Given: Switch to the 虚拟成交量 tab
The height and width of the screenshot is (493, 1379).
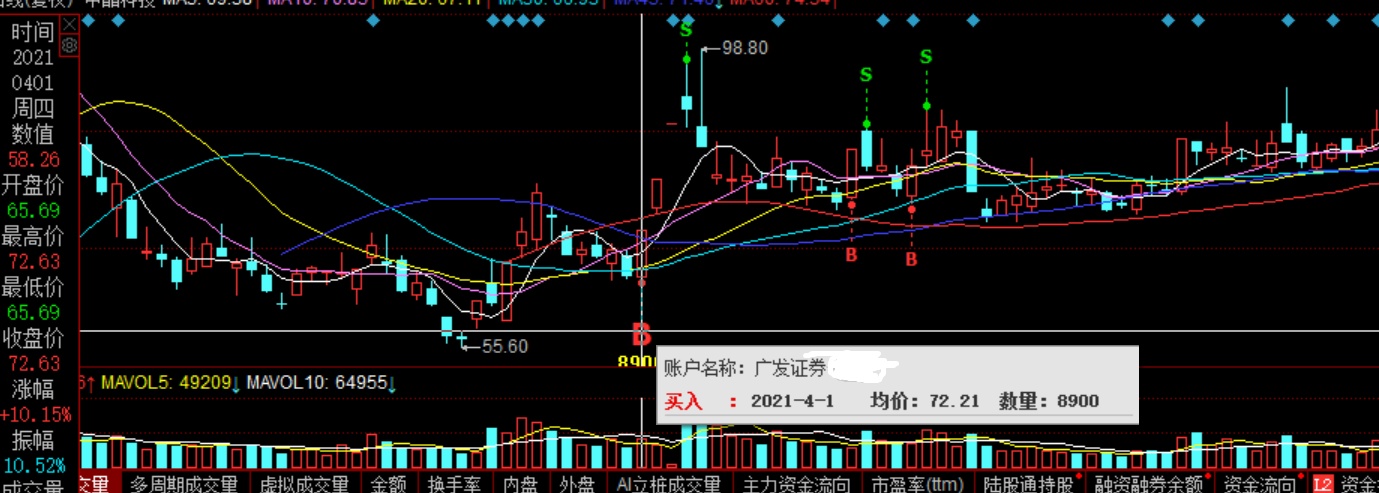Looking at the screenshot, I should click(305, 484).
